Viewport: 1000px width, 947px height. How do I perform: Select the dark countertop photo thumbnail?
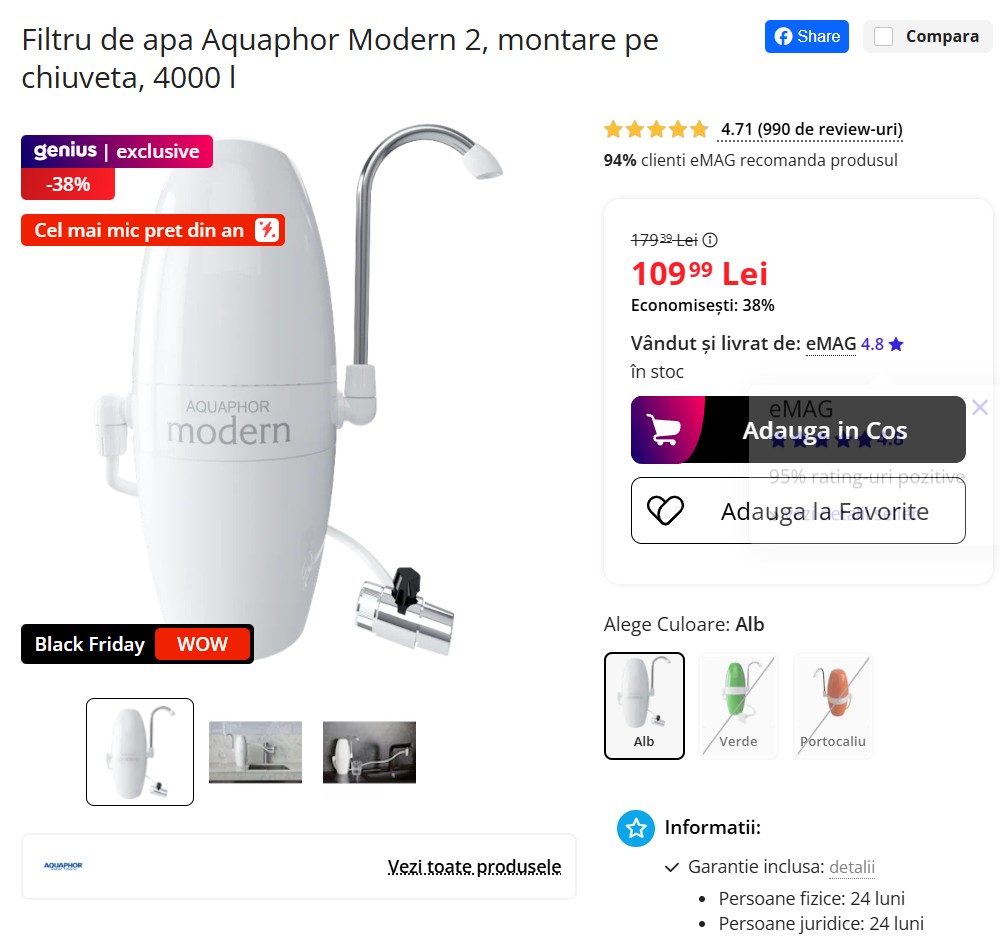369,752
